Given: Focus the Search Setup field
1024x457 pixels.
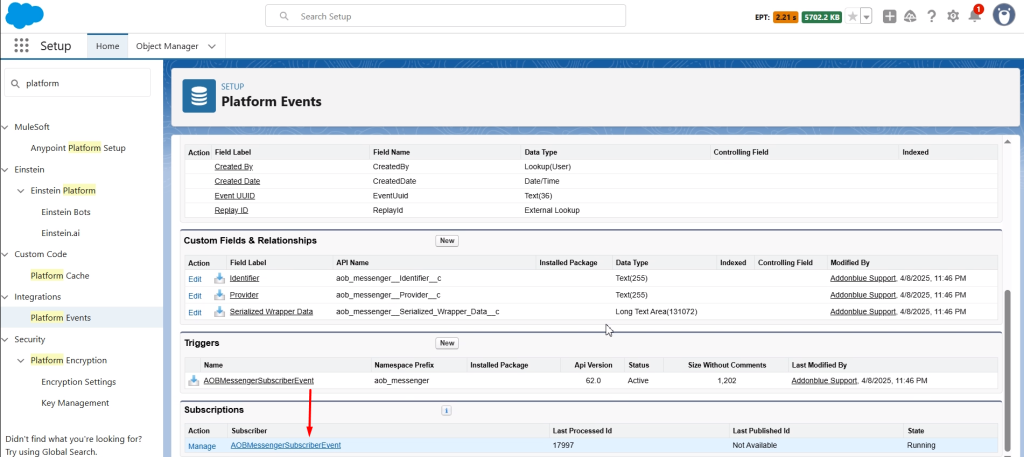Looking at the screenshot, I should tap(445, 16).
